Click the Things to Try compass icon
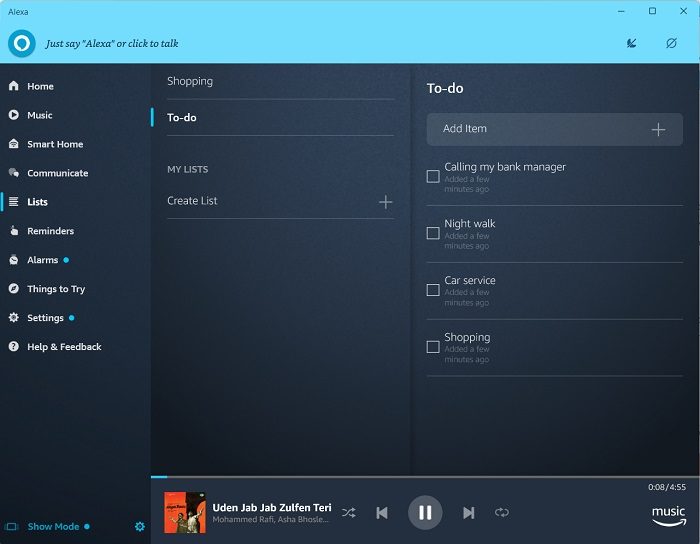Screen dimensions: 700x544 point(14,288)
